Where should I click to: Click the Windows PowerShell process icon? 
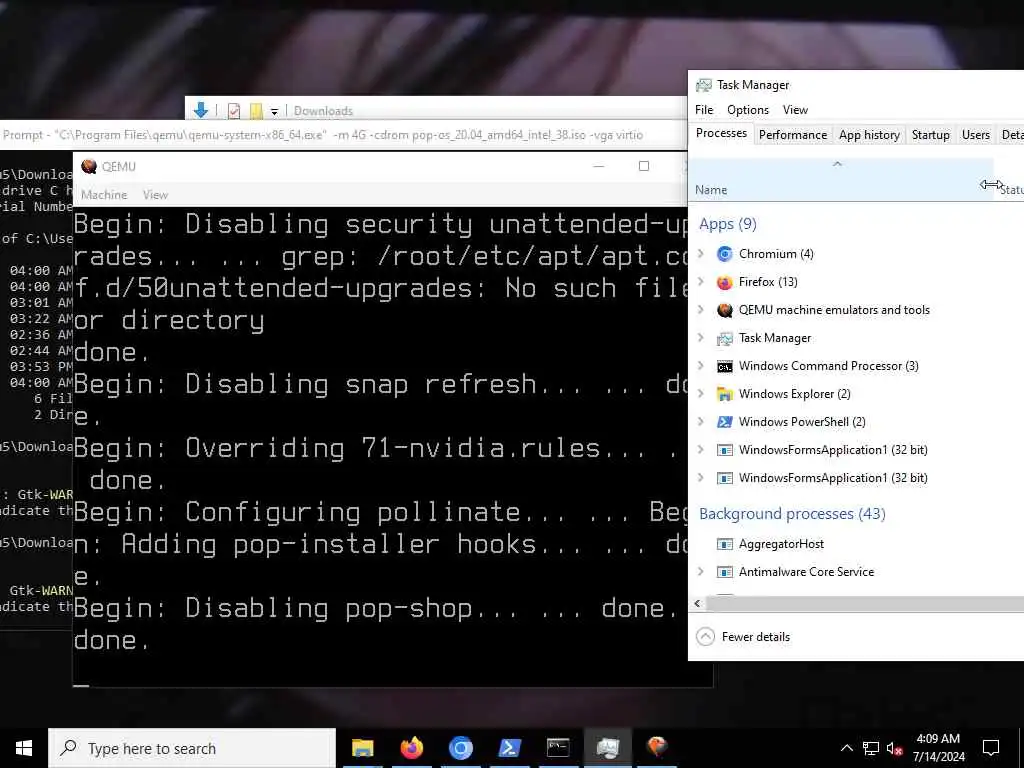pyautogui.click(x=724, y=422)
